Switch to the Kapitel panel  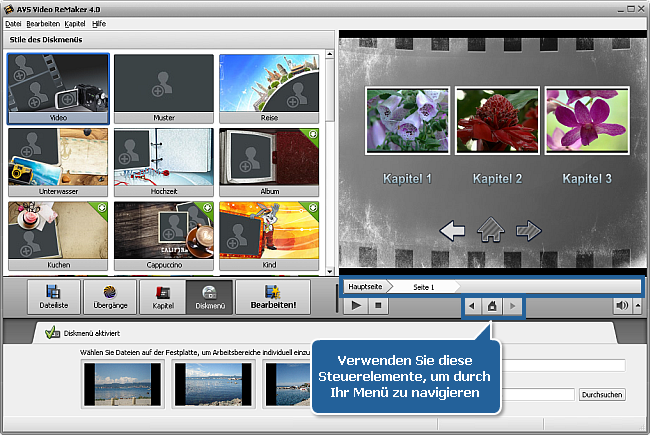(163, 298)
